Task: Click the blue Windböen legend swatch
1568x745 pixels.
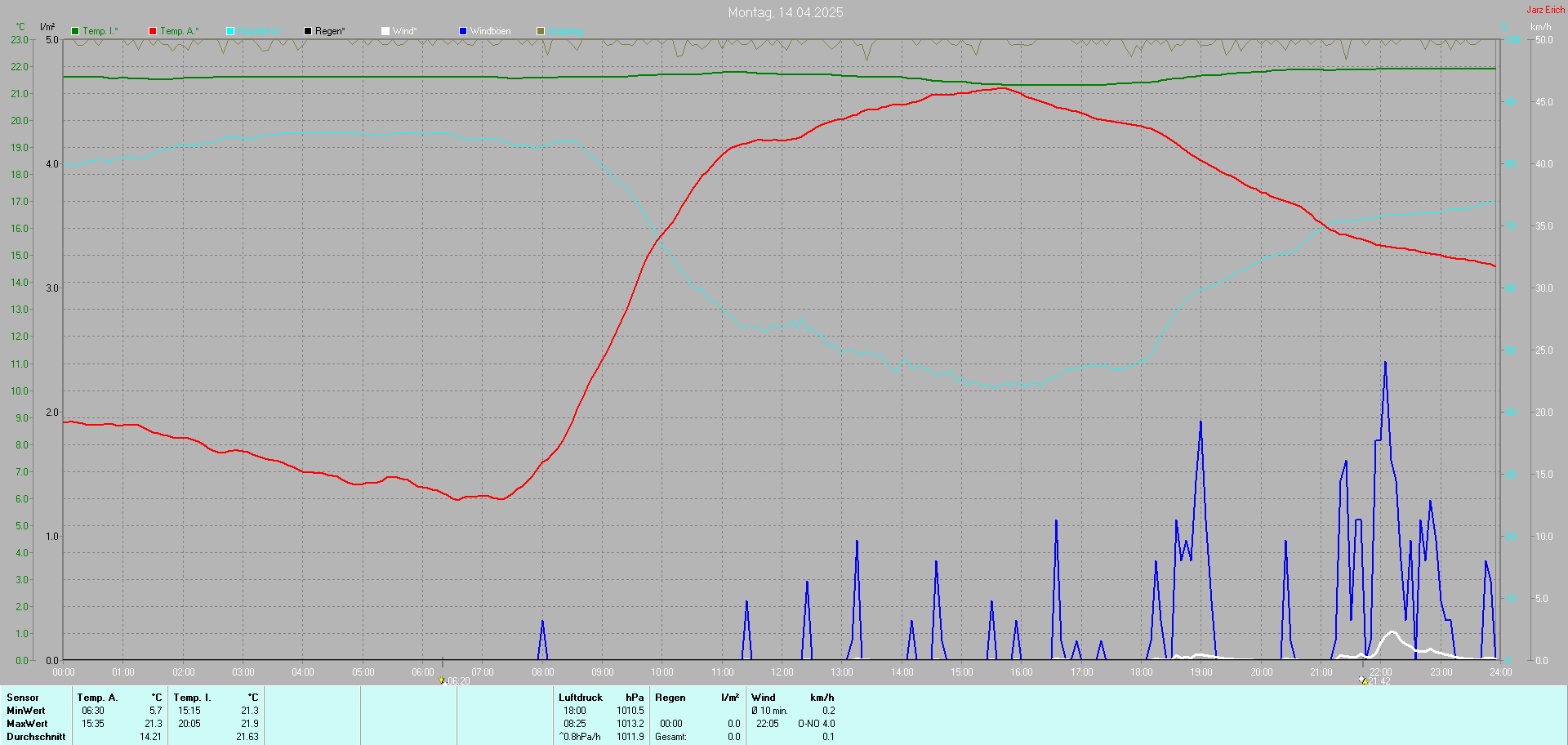Action: [x=463, y=31]
